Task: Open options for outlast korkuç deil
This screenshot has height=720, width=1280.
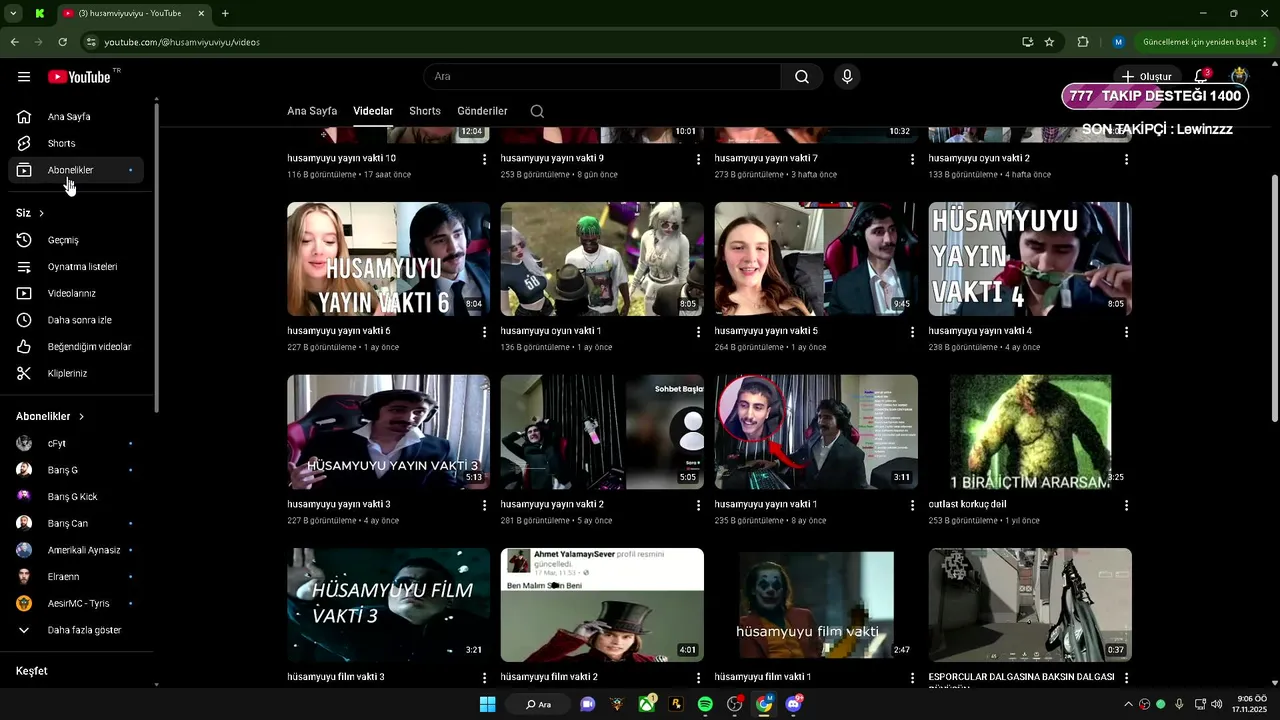Action: 1127,505
